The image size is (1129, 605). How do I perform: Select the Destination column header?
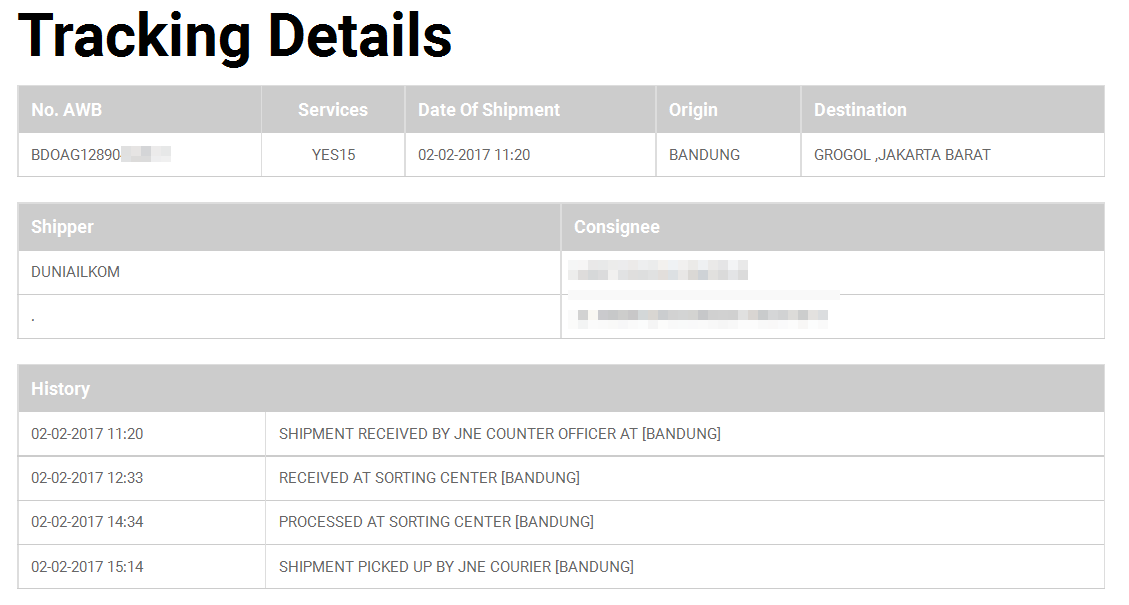point(860,109)
